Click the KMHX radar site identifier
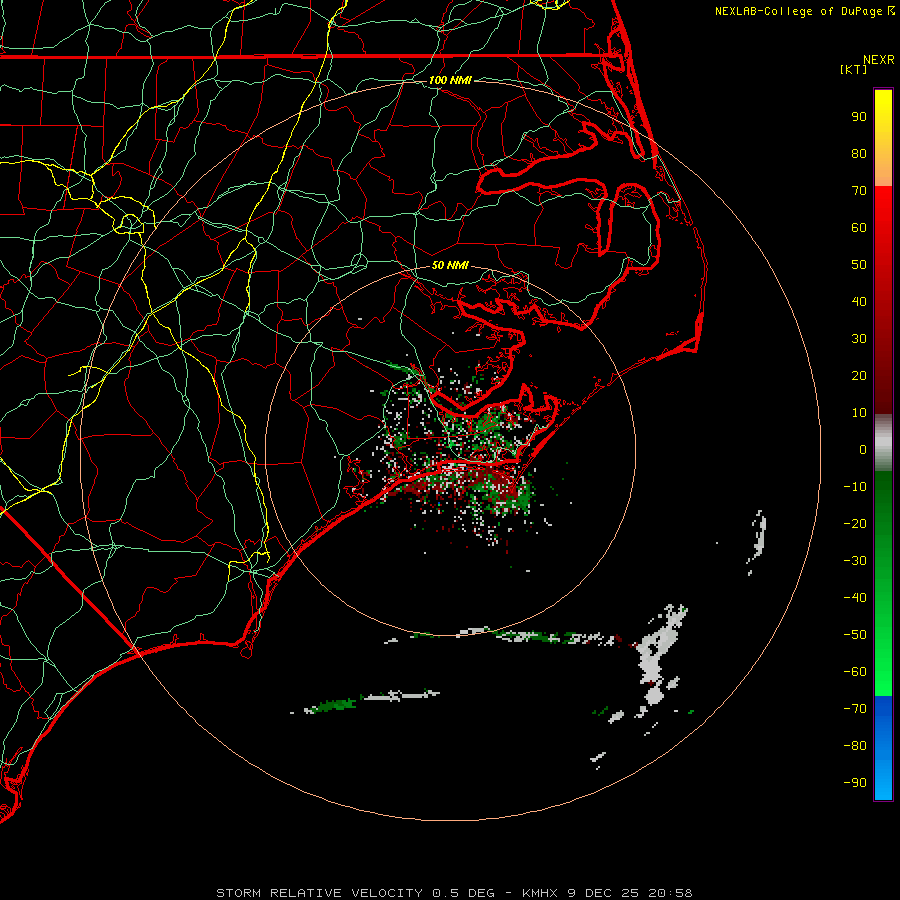Screen dimensions: 900x900 [x=540, y=893]
